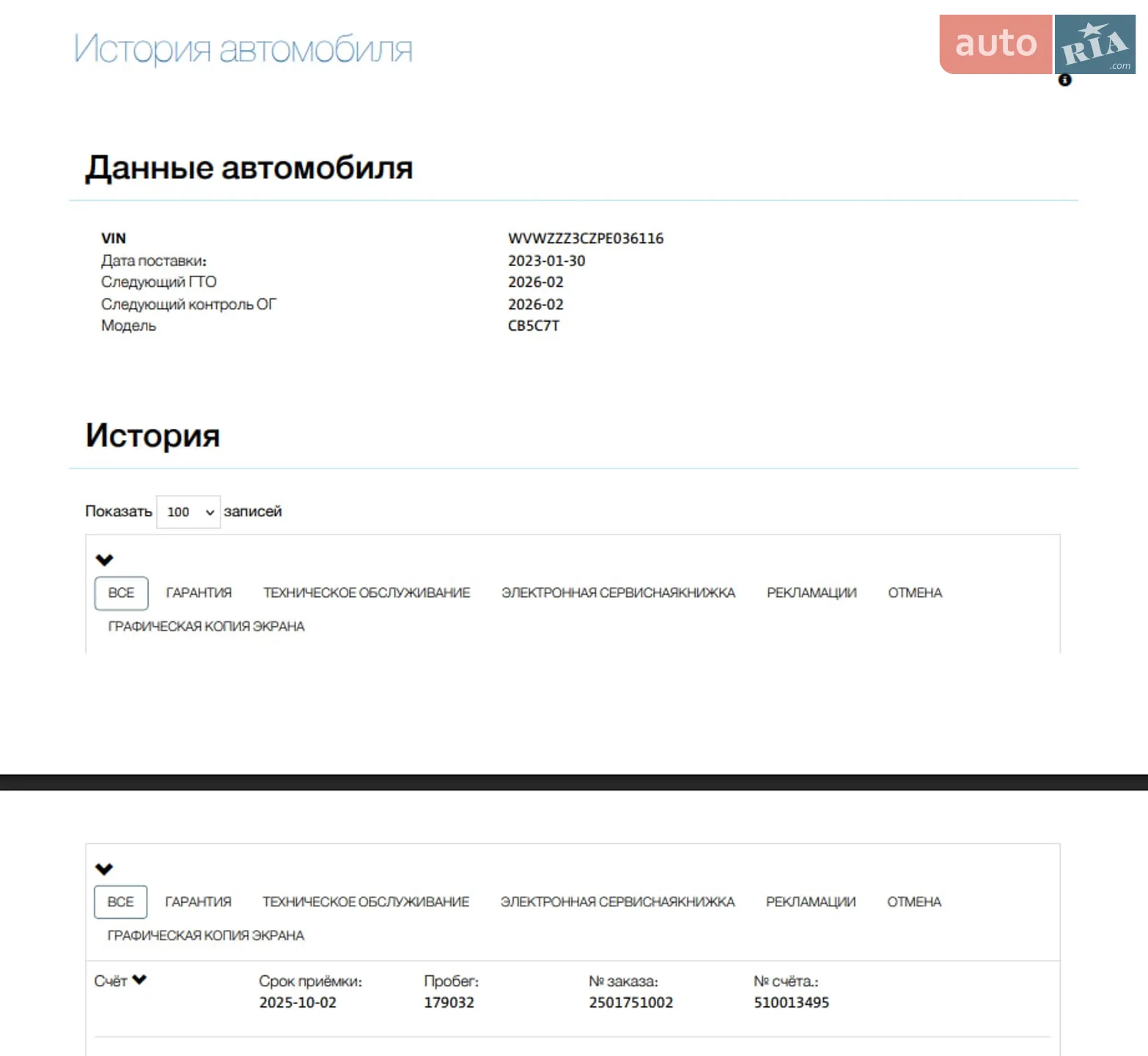The width and height of the screenshot is (1148, 1056).
Task: Click the Следующий контроль ОГ label
Action: click(188, 304)
